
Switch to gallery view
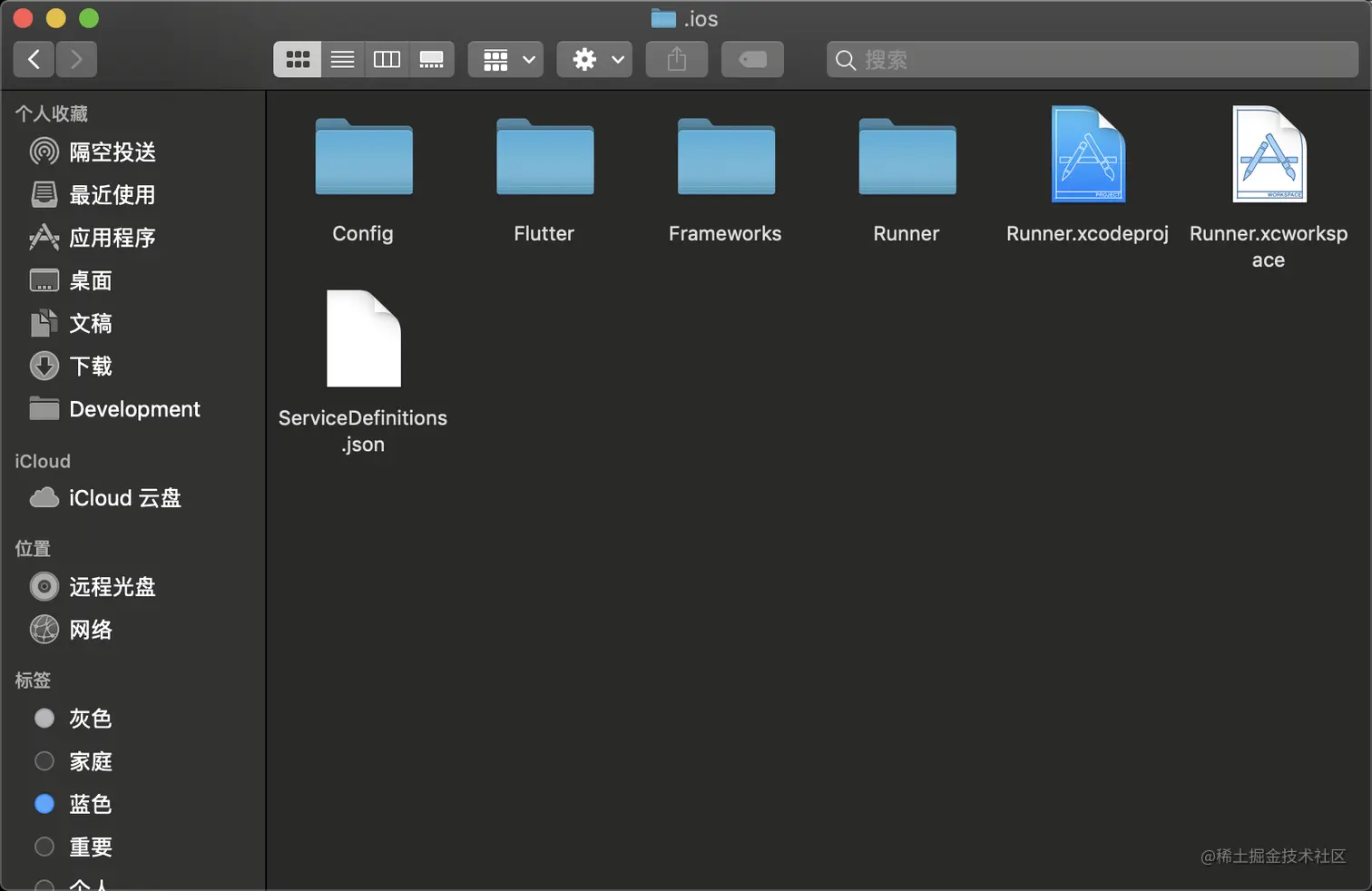point(431,60)
